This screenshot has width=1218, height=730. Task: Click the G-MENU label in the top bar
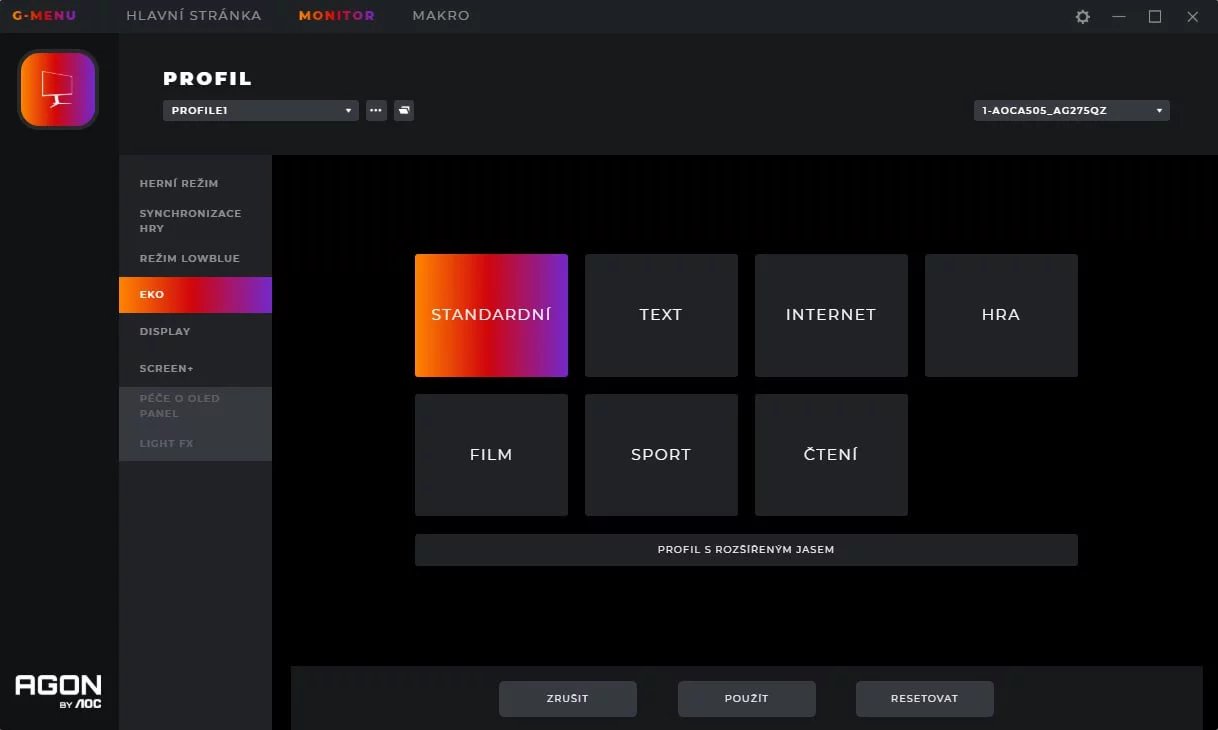pyautogui.click(x=43, y=15)
